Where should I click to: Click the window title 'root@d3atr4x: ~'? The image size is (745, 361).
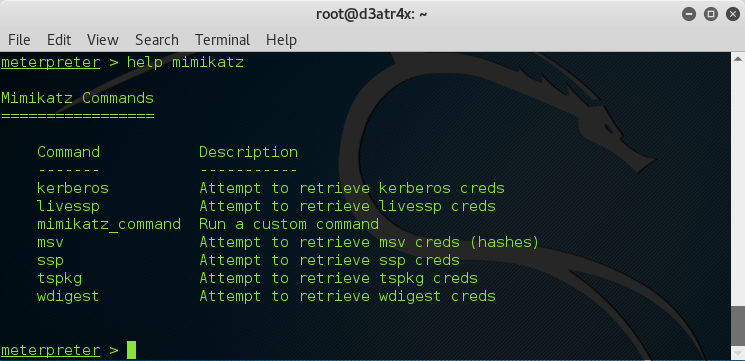coord(372,14)
